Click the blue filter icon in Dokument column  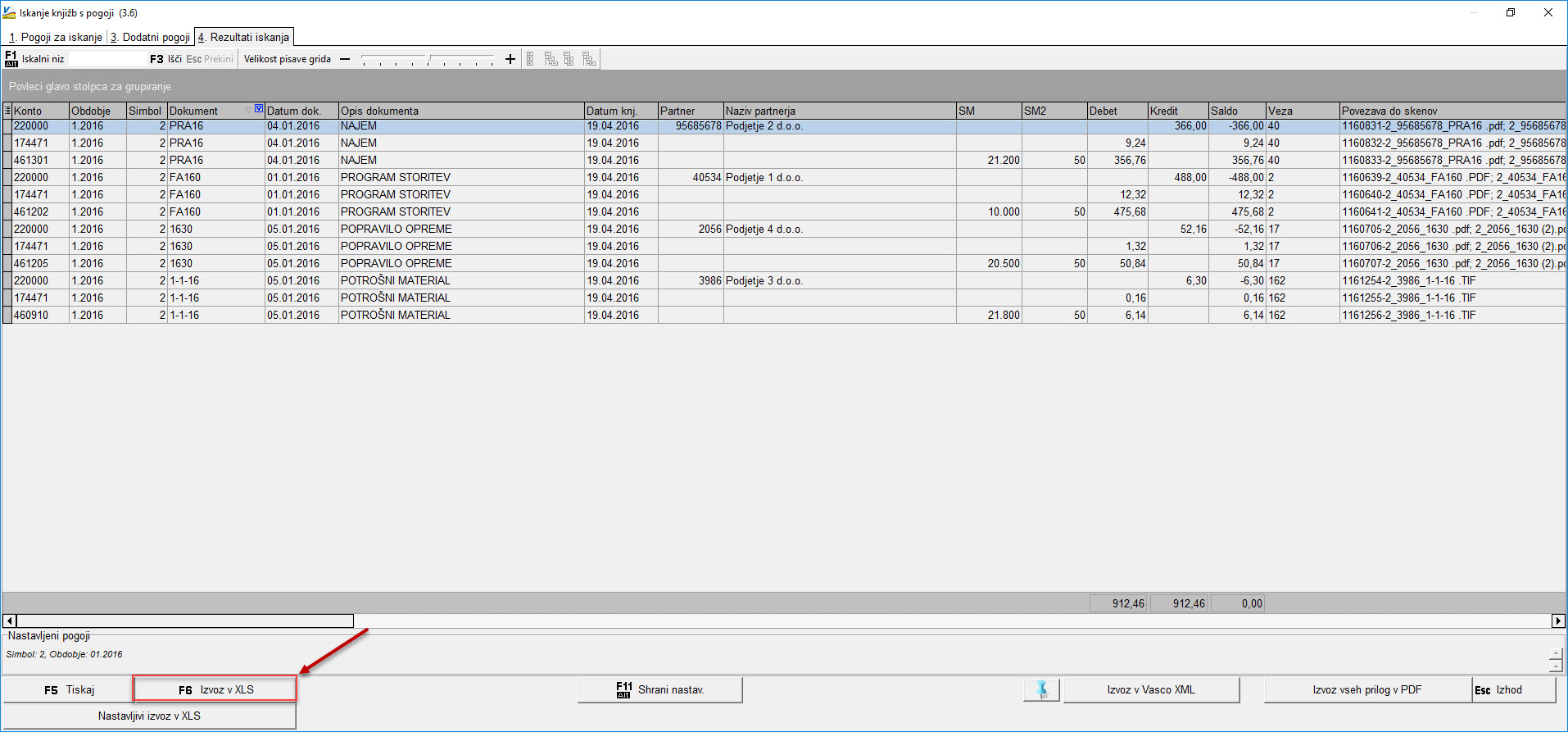pyautogui.click(x=259, y=109)
